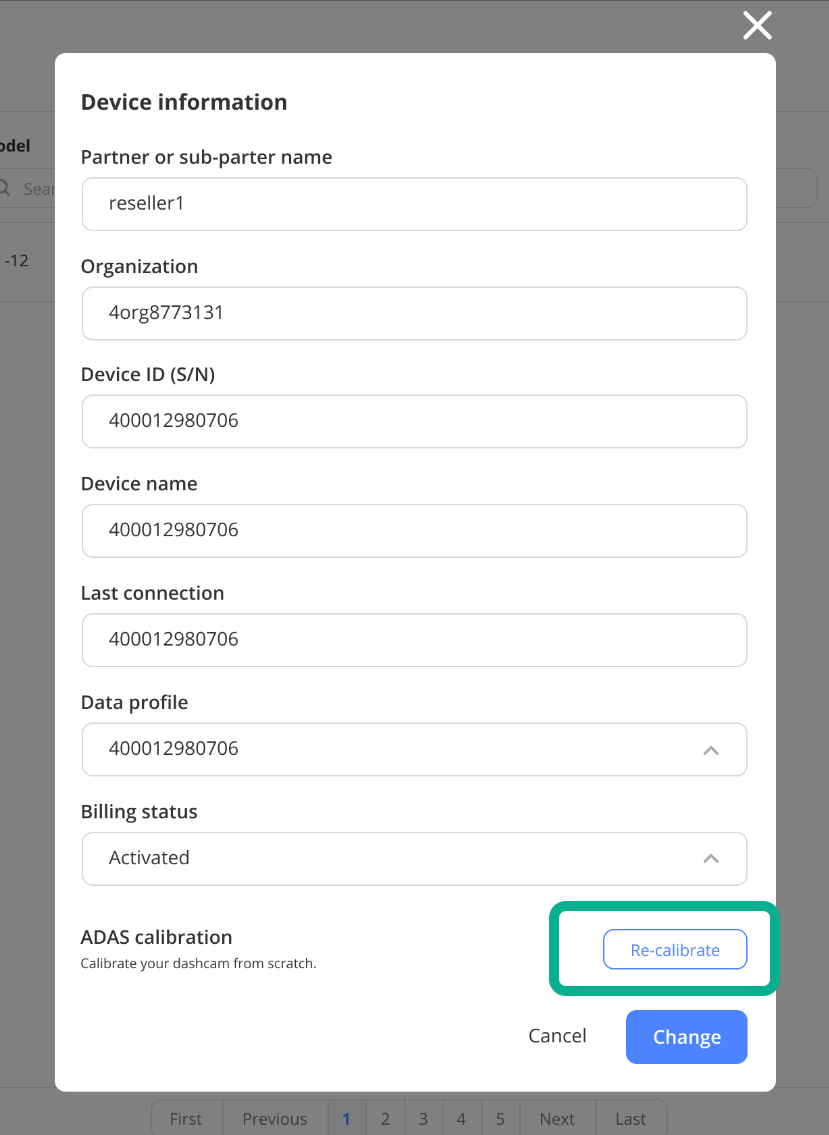Viewport: 829px width, 1135px height.
Task: Click the search magnifier icon behind dialog
Action: tap(4, 189)
